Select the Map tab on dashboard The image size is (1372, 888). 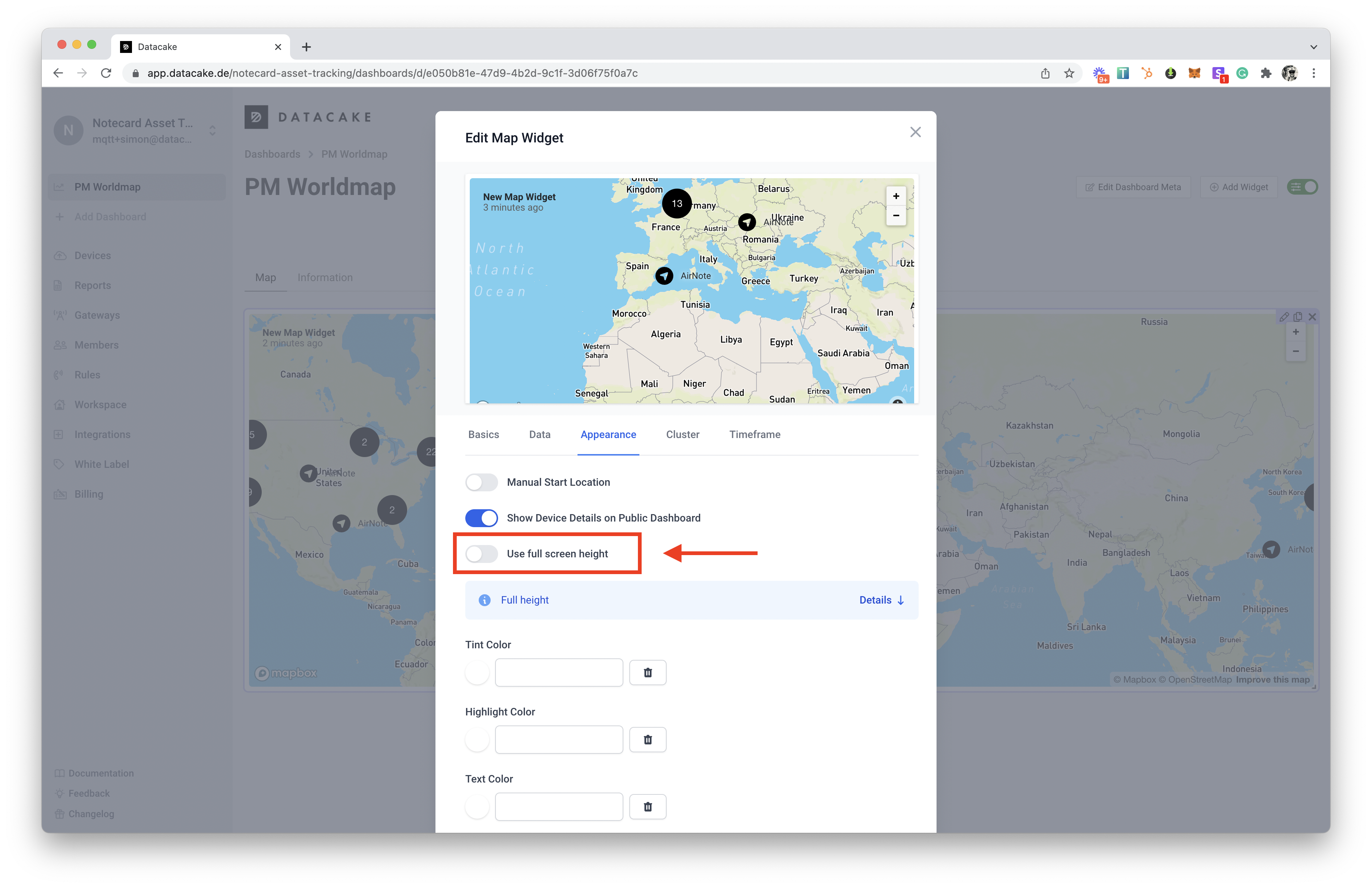pyautogui.click(x=266, y=278)
